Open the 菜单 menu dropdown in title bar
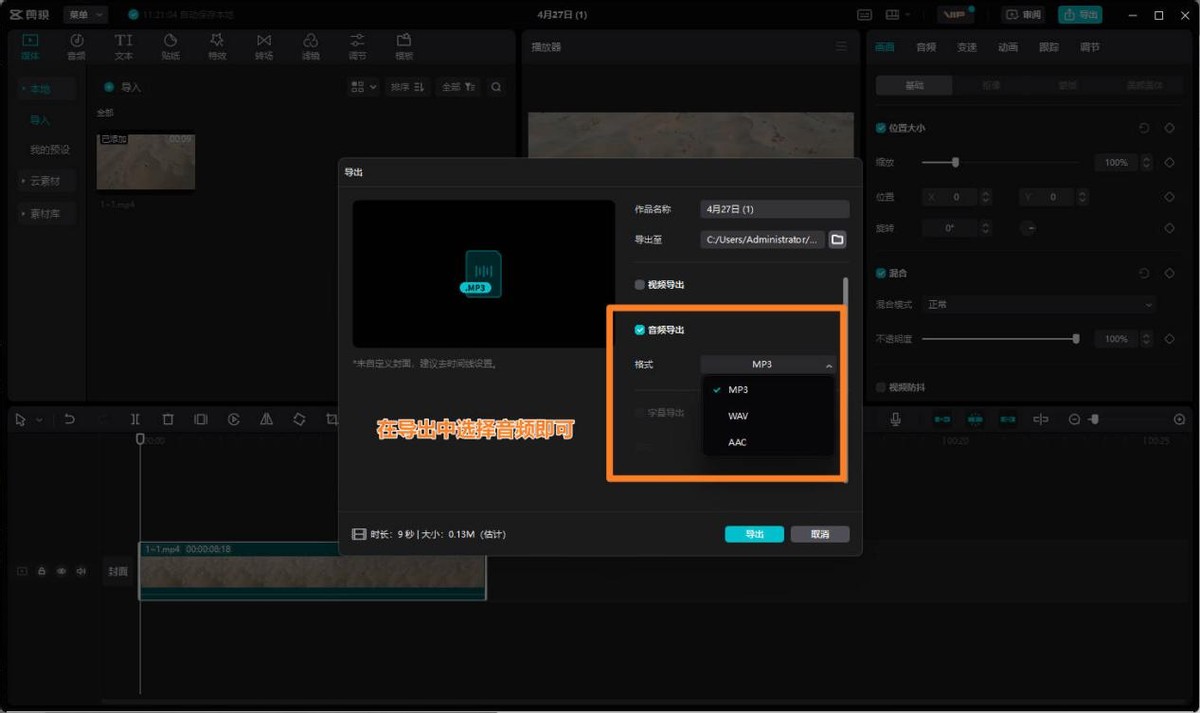Viewport: 1200px width, 713px height. pos(85,15)
